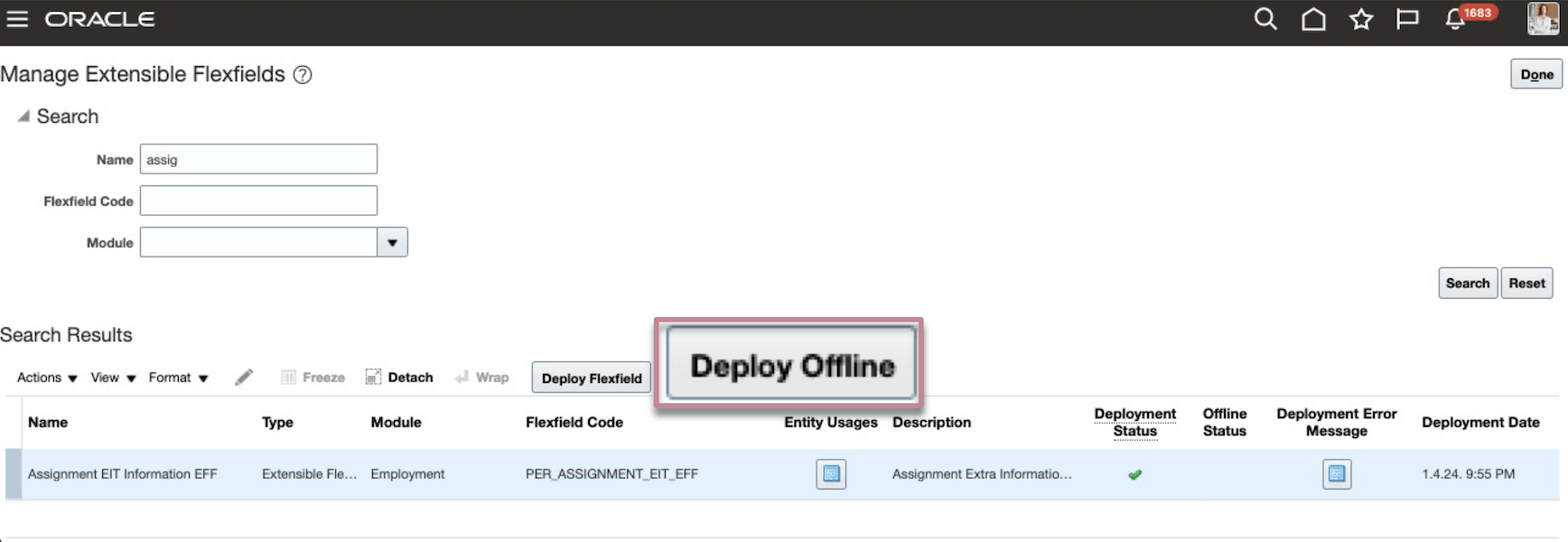This screenshot has width=1568, height=542.
Task: Open the Watchlist flag icon
Action: (1407, 19)
